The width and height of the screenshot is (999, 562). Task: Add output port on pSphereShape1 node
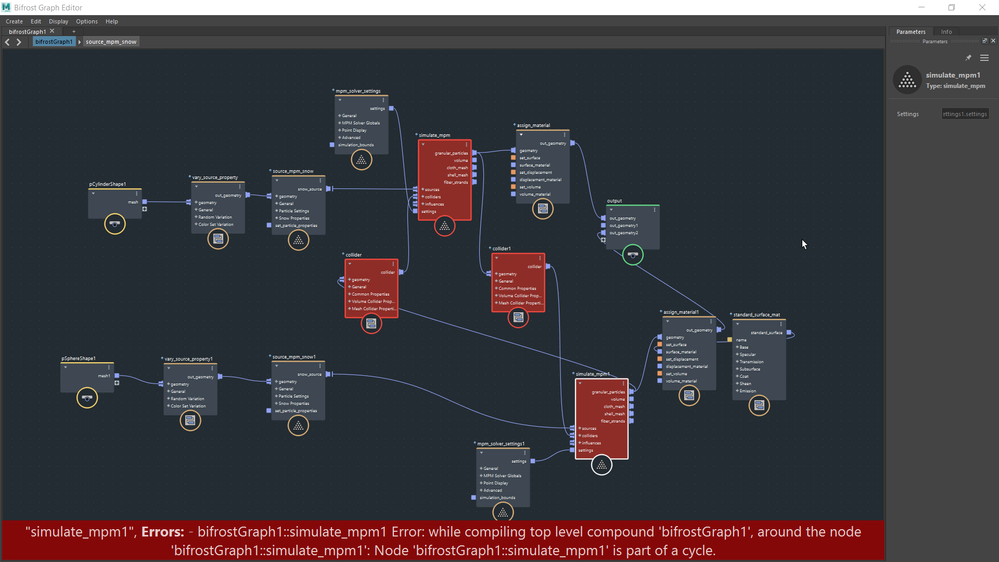(117, 383)
